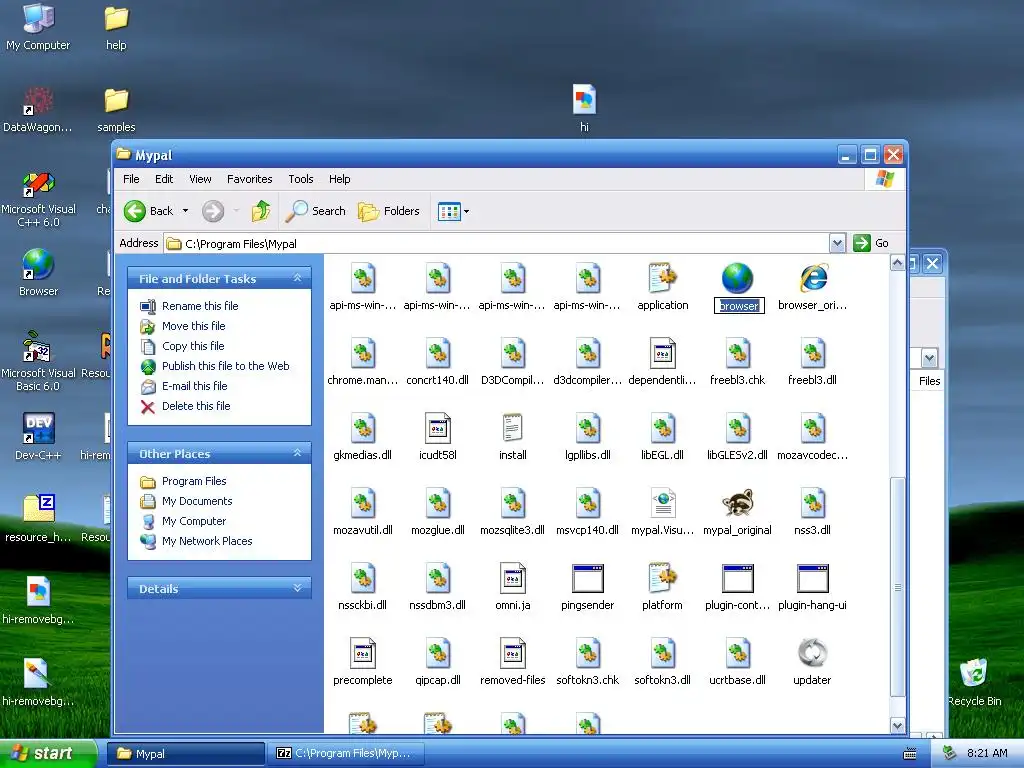Select the removed-files file icon

tap(513, 653)
